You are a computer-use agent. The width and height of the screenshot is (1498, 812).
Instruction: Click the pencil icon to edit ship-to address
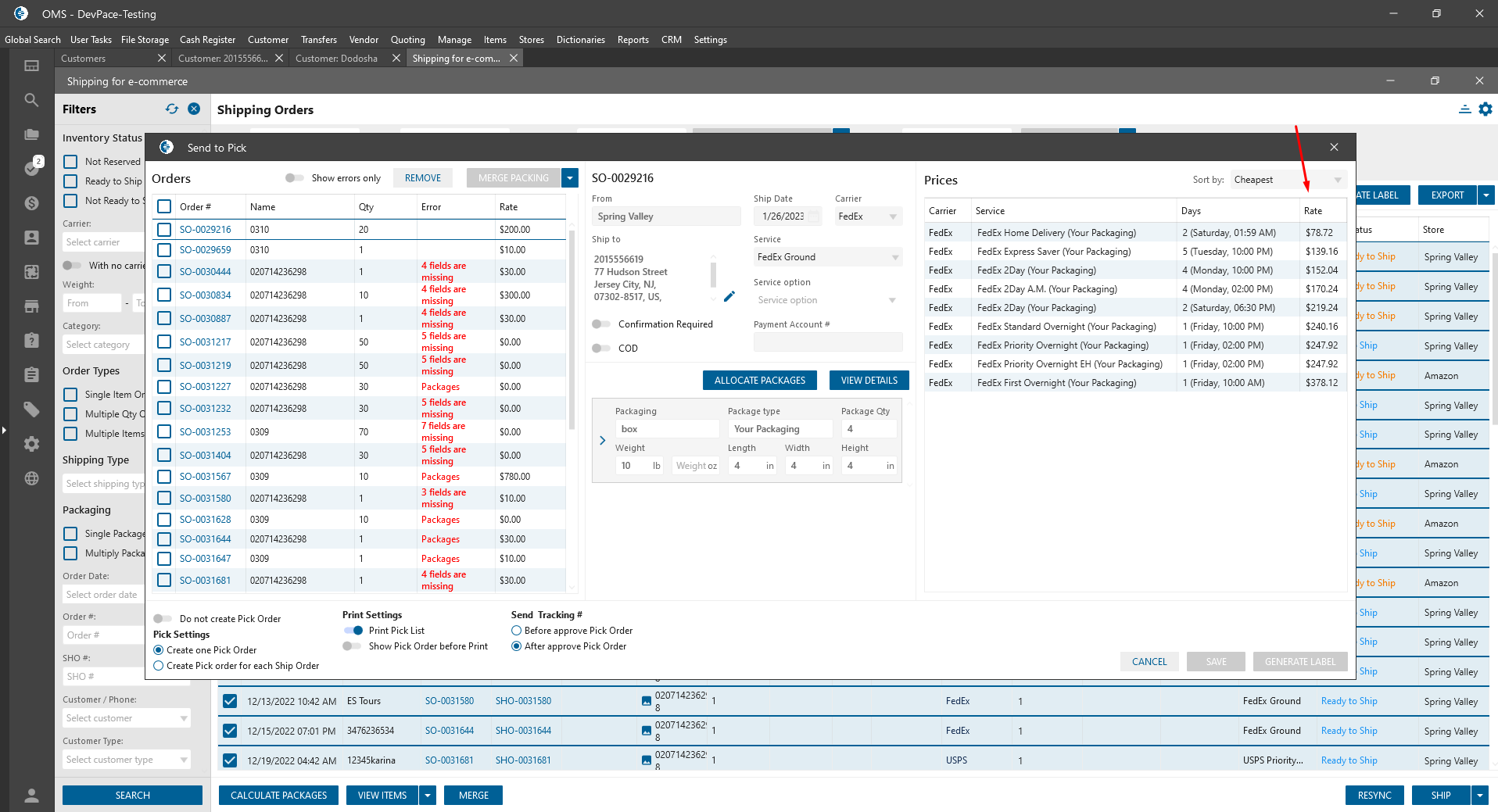click(729, 296)
